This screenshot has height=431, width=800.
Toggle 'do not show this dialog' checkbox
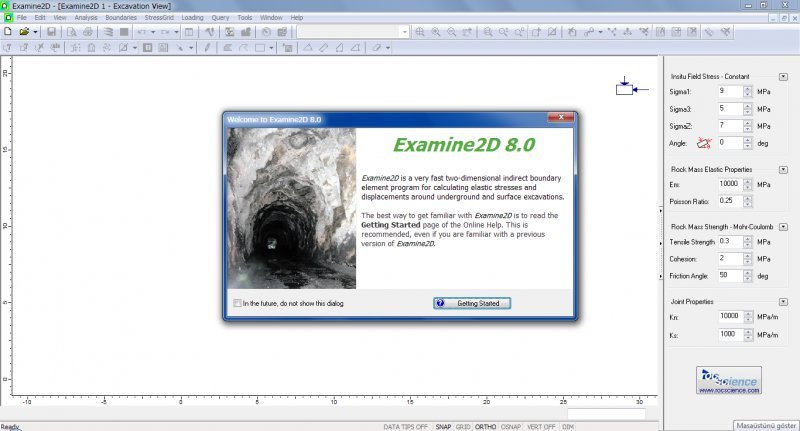237,303
